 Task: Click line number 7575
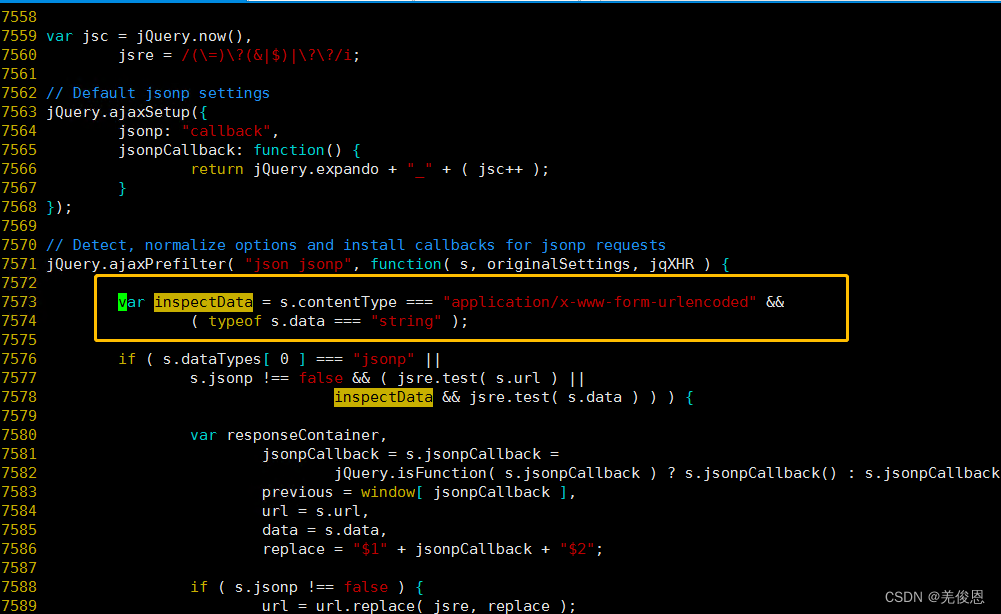coord(19,340)
